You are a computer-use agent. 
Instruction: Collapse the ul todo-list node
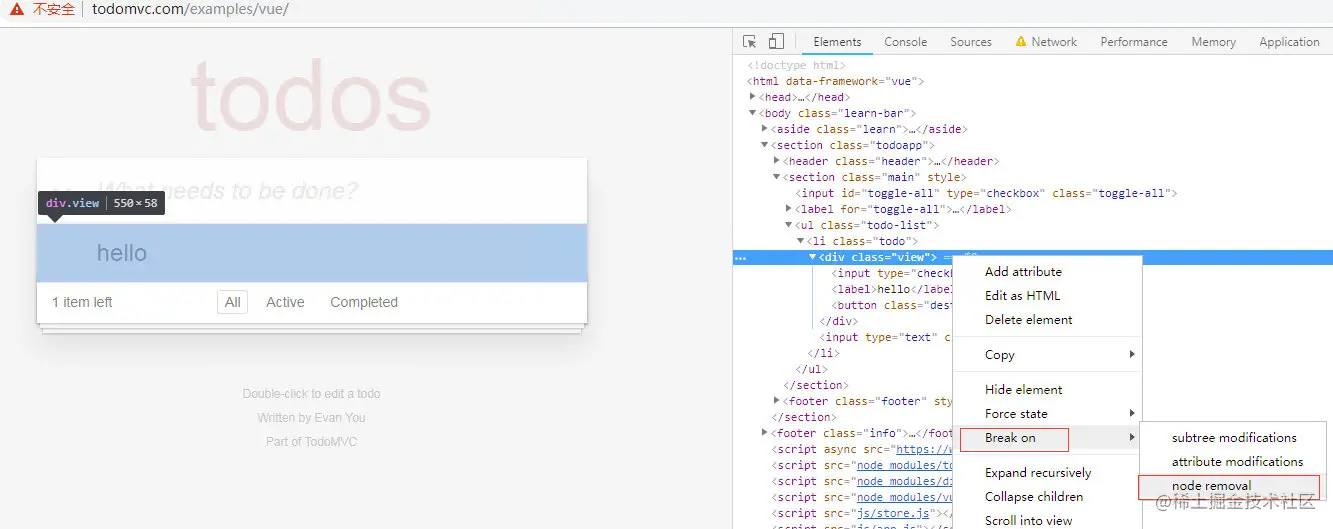789,225
